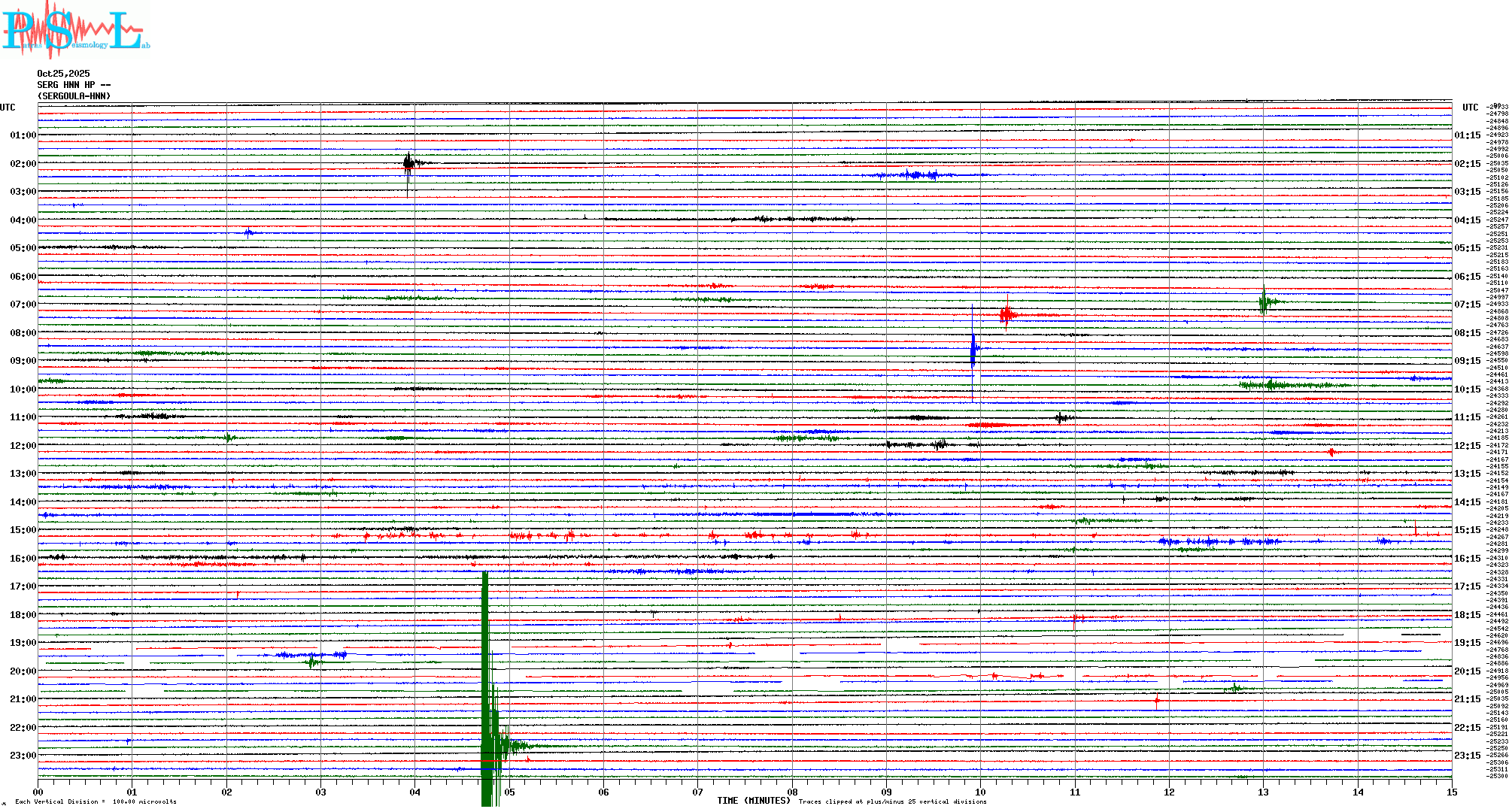Click the 17:00 hour label on left axis
This screenshot has height=812, width=1512.
23,586
